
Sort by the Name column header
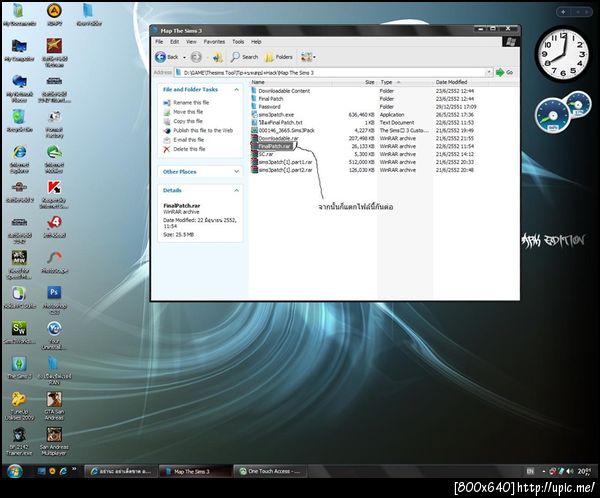pos(291,82)
